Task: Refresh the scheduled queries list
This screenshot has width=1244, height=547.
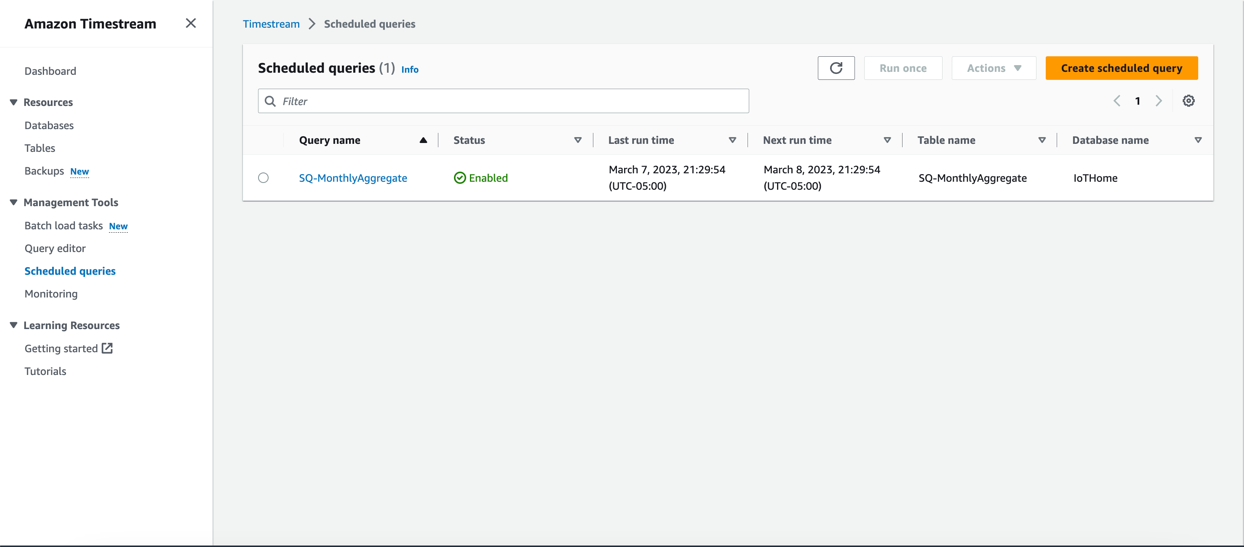Action: click(x=836, y=68)
